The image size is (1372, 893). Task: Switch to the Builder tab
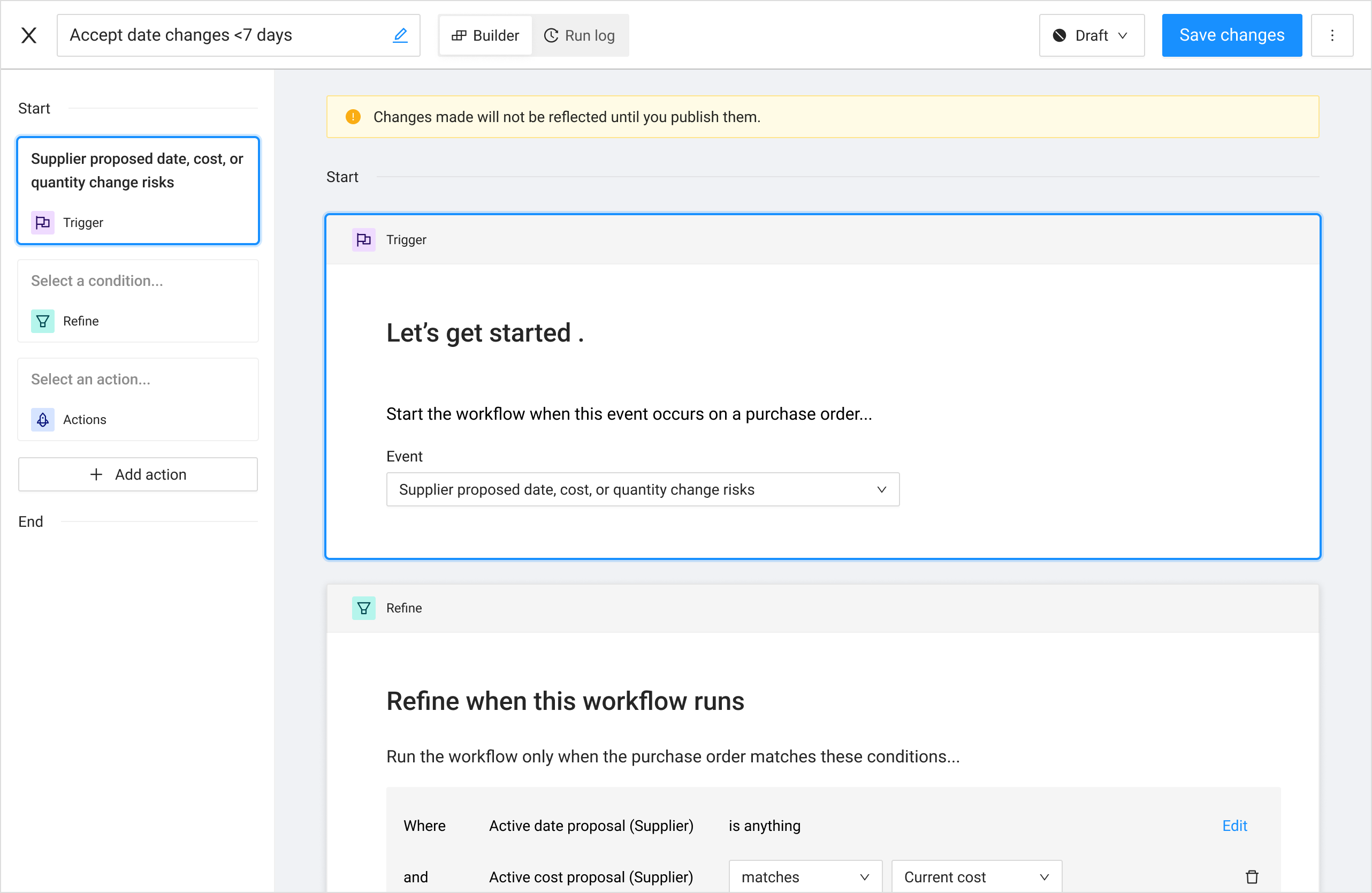click(x=485, y=35)
